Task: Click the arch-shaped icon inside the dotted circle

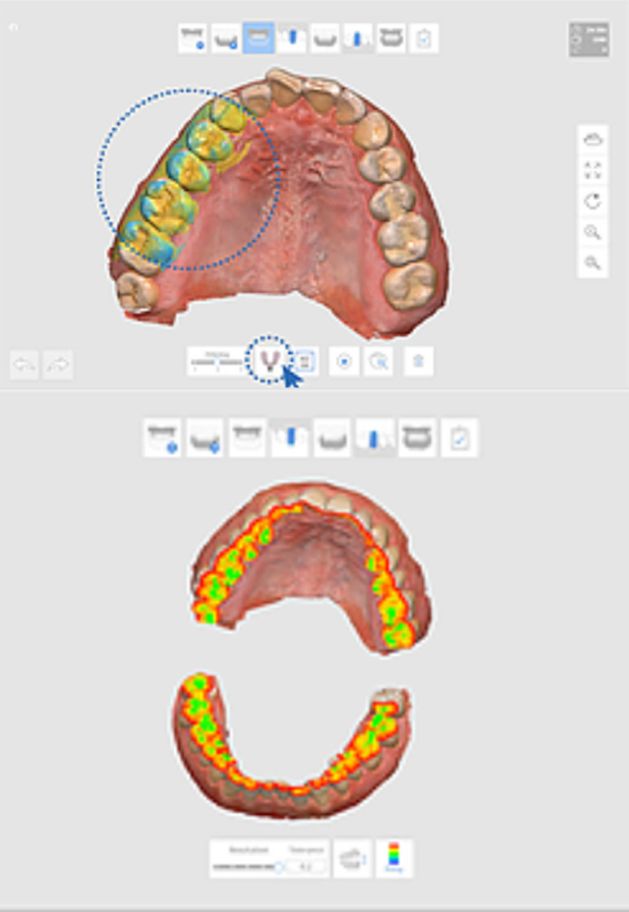Action: click(x=269, y=361)
